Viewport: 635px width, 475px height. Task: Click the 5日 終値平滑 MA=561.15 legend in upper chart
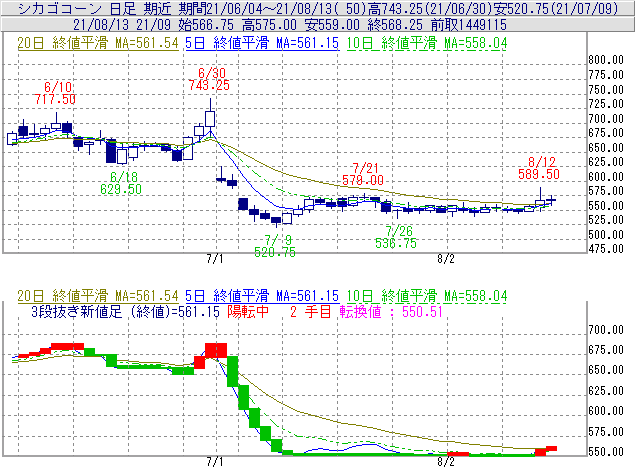262,43
